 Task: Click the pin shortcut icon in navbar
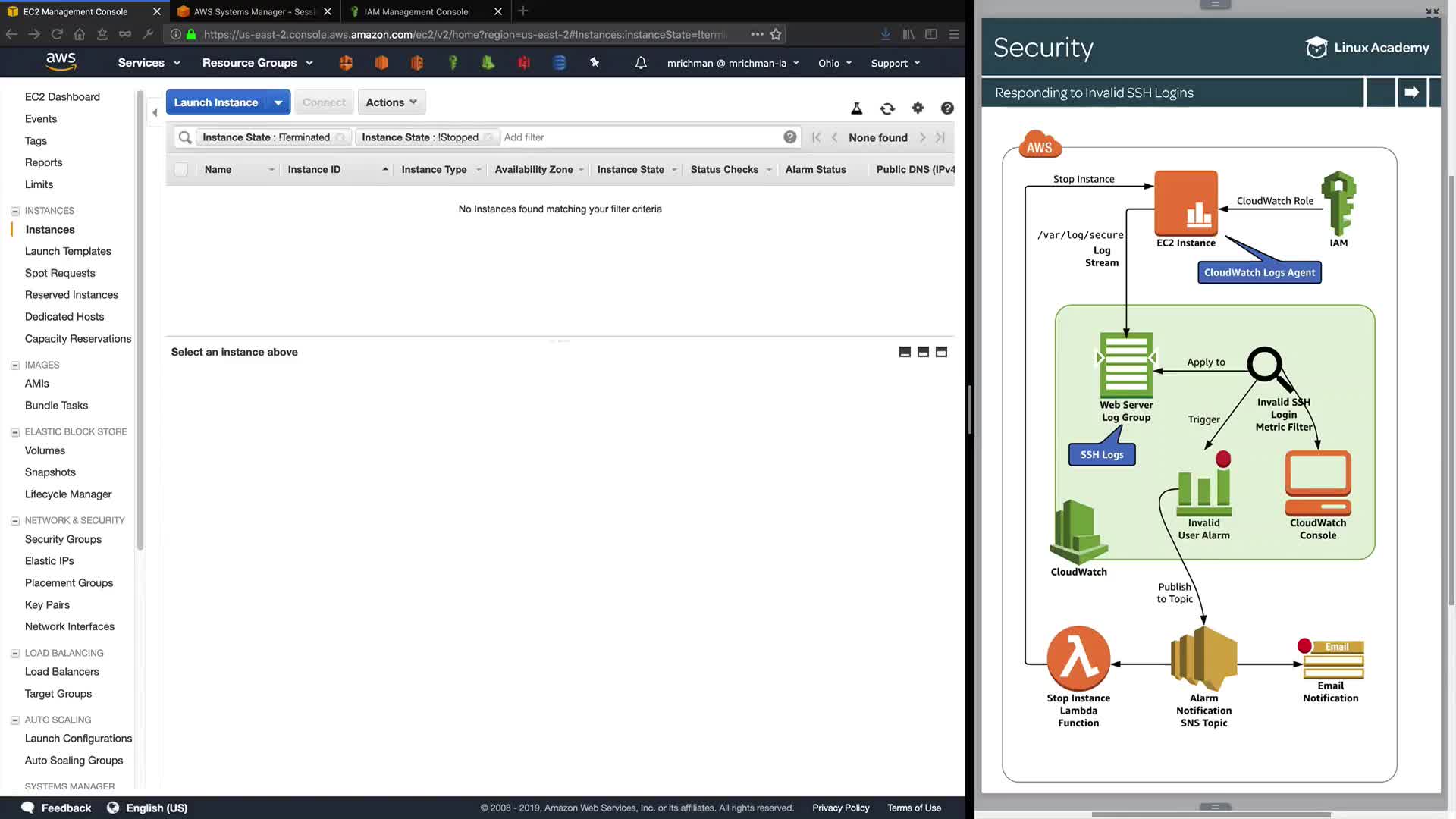(x=595, y=63)
